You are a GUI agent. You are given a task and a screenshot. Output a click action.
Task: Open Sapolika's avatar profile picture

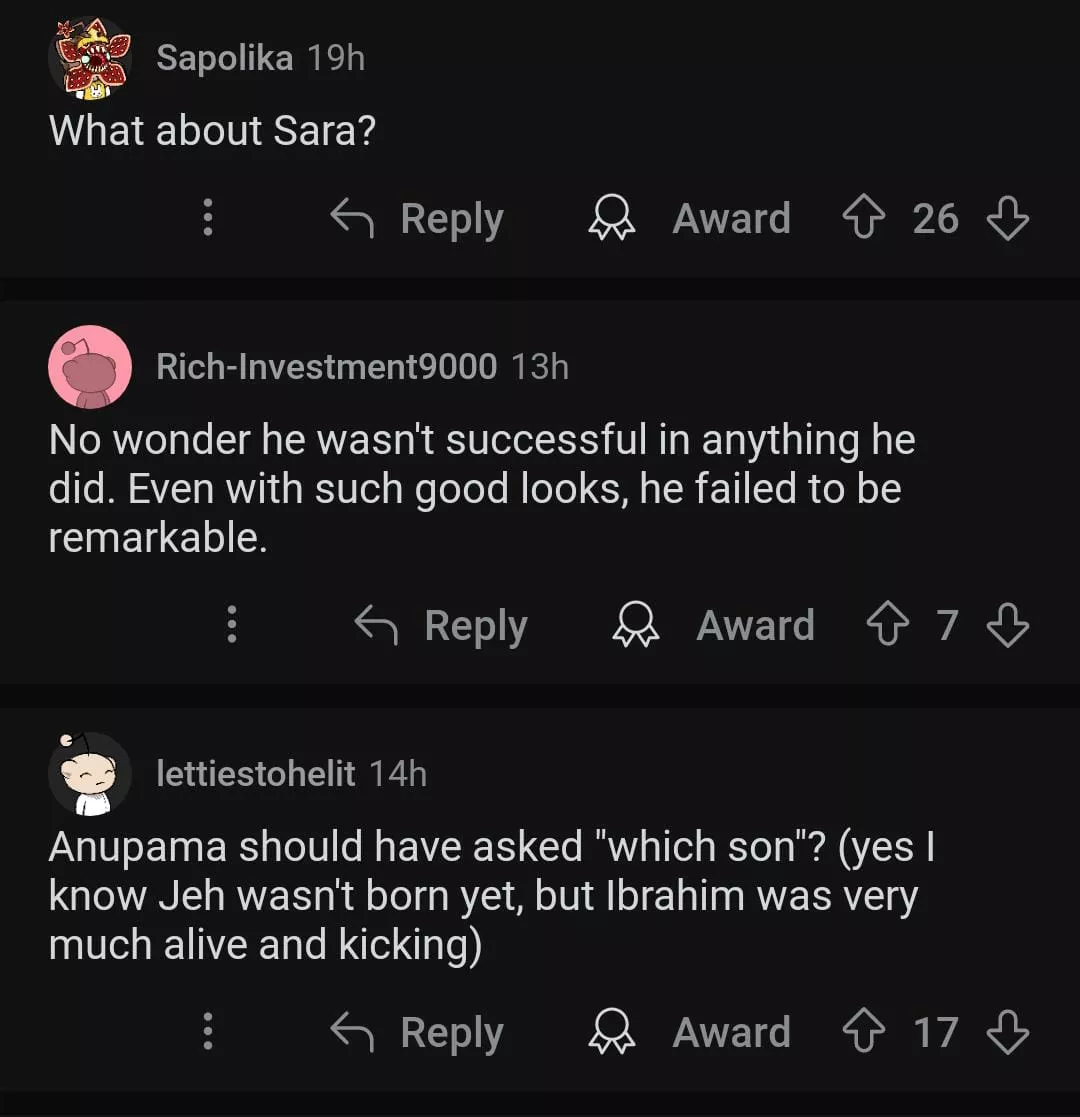(x=90, y=58)
